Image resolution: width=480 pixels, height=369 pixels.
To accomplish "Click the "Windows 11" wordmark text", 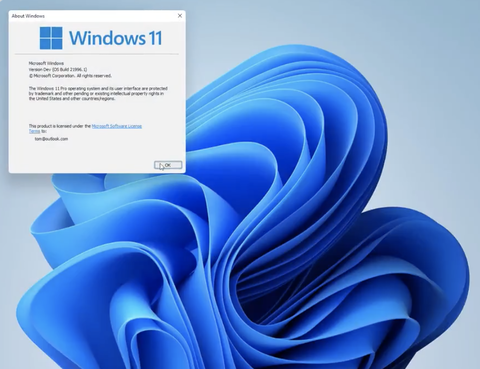I will pos(115,38).
